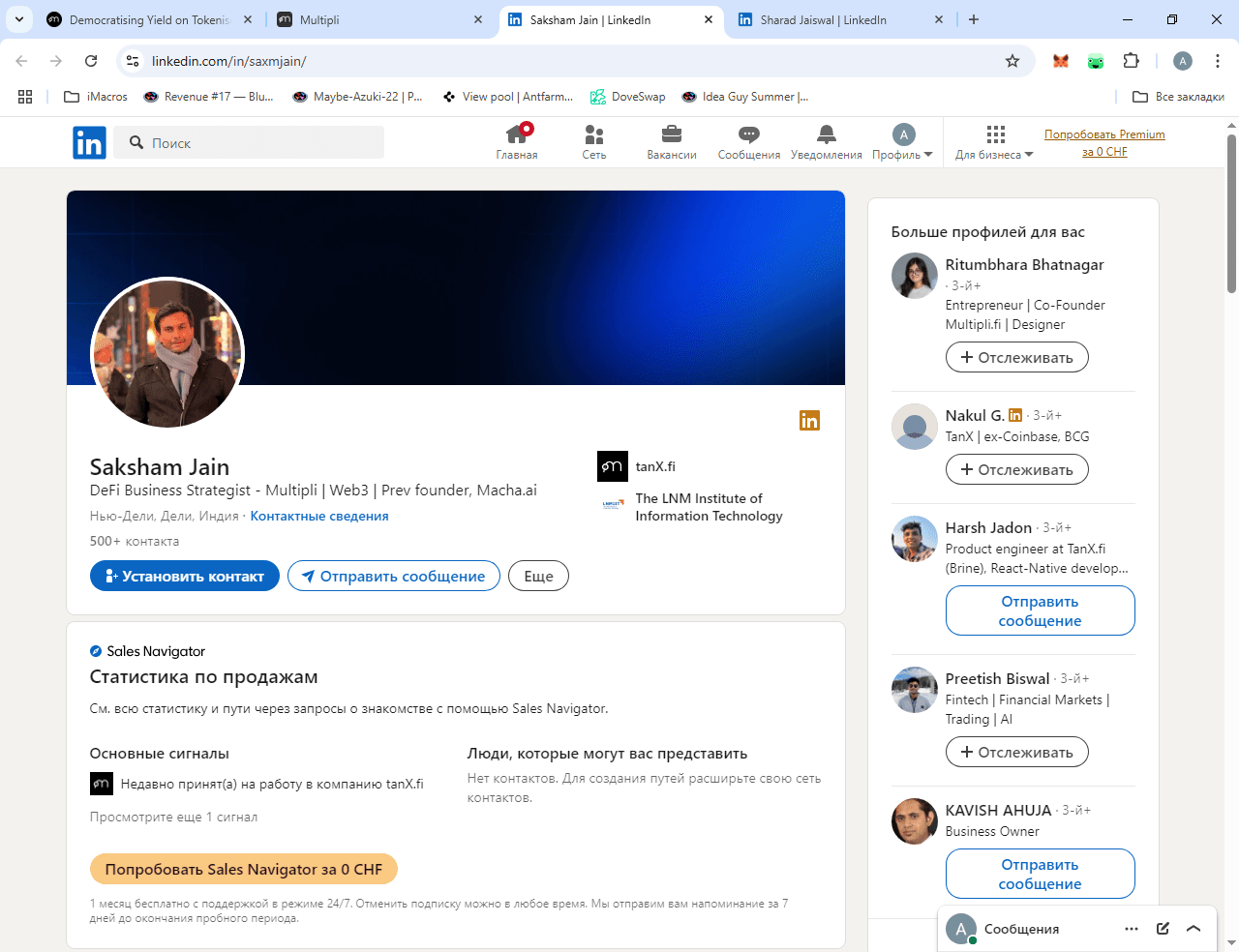Click the gold LinkedIn premium badge on profile
Screen dimensions: 1239x952
(x=809, y=420)
